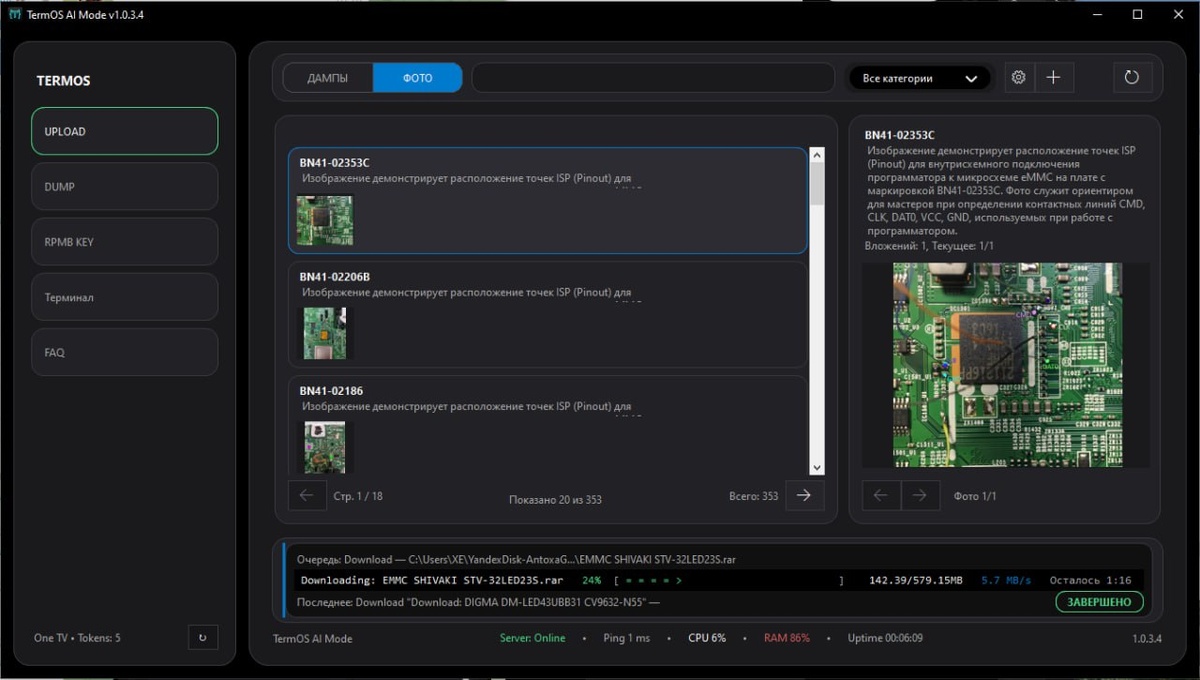Select the BN41-02353C list entry
Screen dimensions: 1200x680
point(547,200)
